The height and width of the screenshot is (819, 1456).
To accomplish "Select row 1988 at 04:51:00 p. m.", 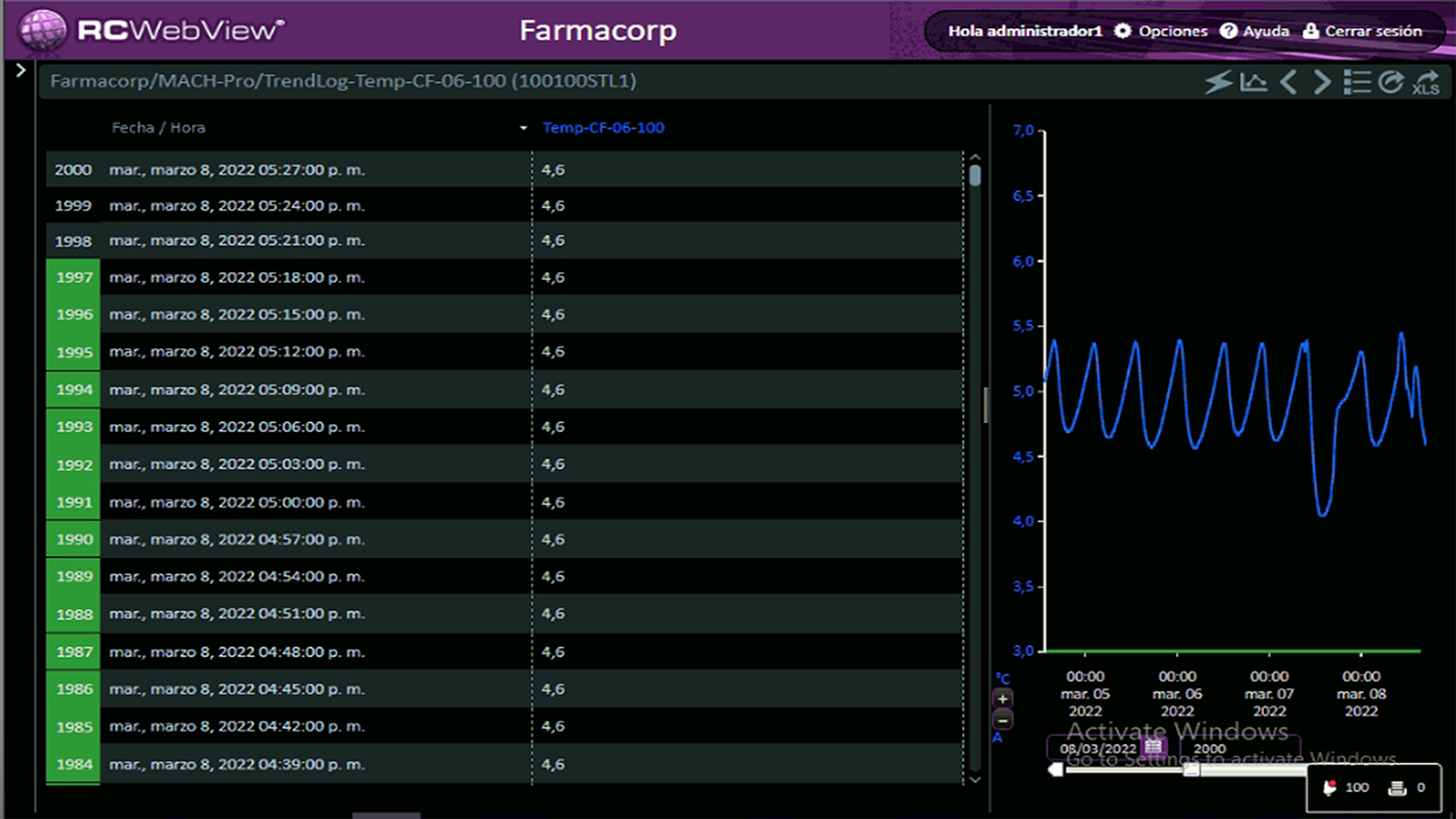I will (x=505, y=614).
